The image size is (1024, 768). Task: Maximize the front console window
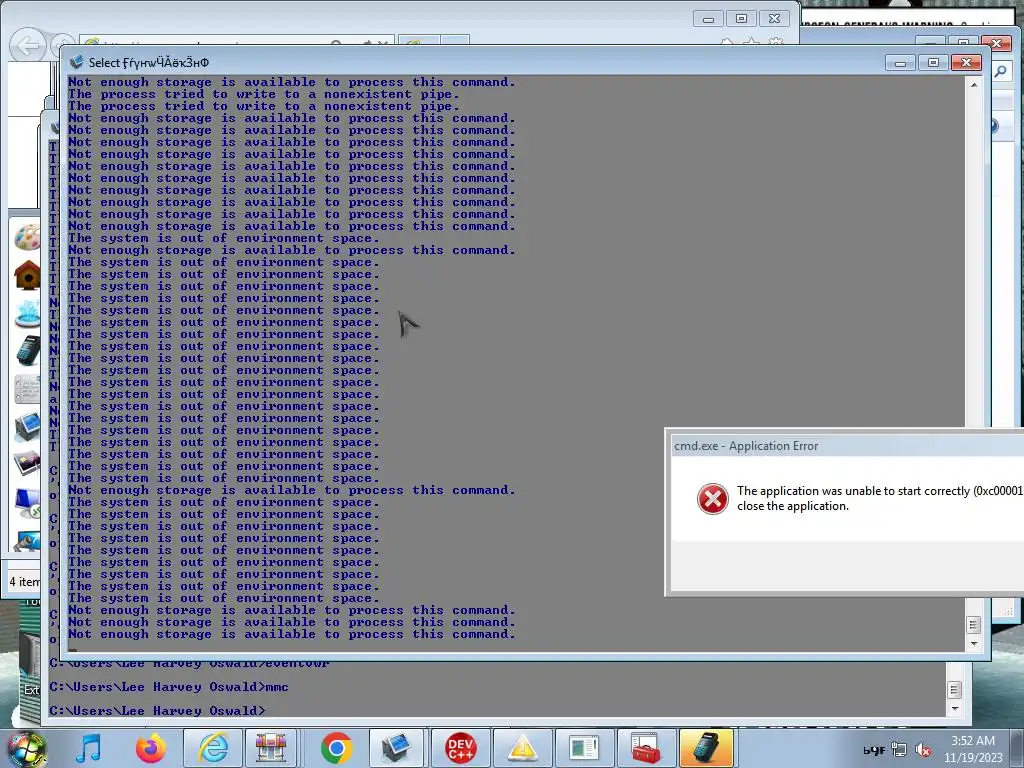933,63
